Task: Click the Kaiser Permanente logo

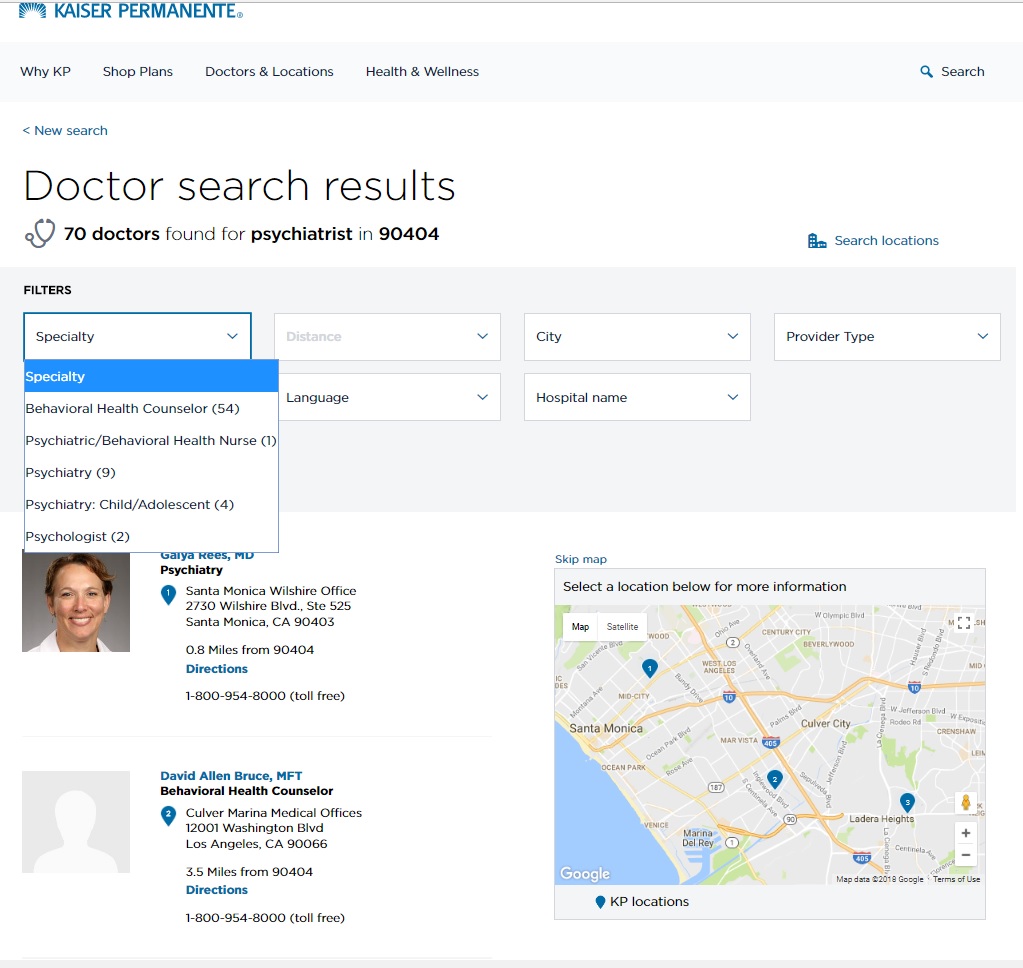Action: tap(130, 10)
